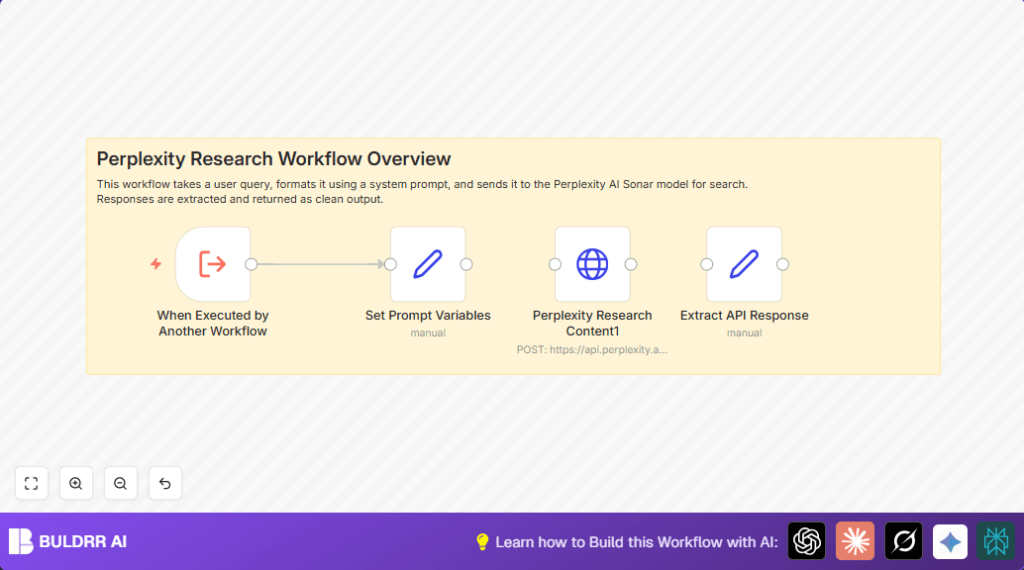Click the black circle-slash AI icon
Screen dimensions: 1024x570
click(x=903, y=541)
